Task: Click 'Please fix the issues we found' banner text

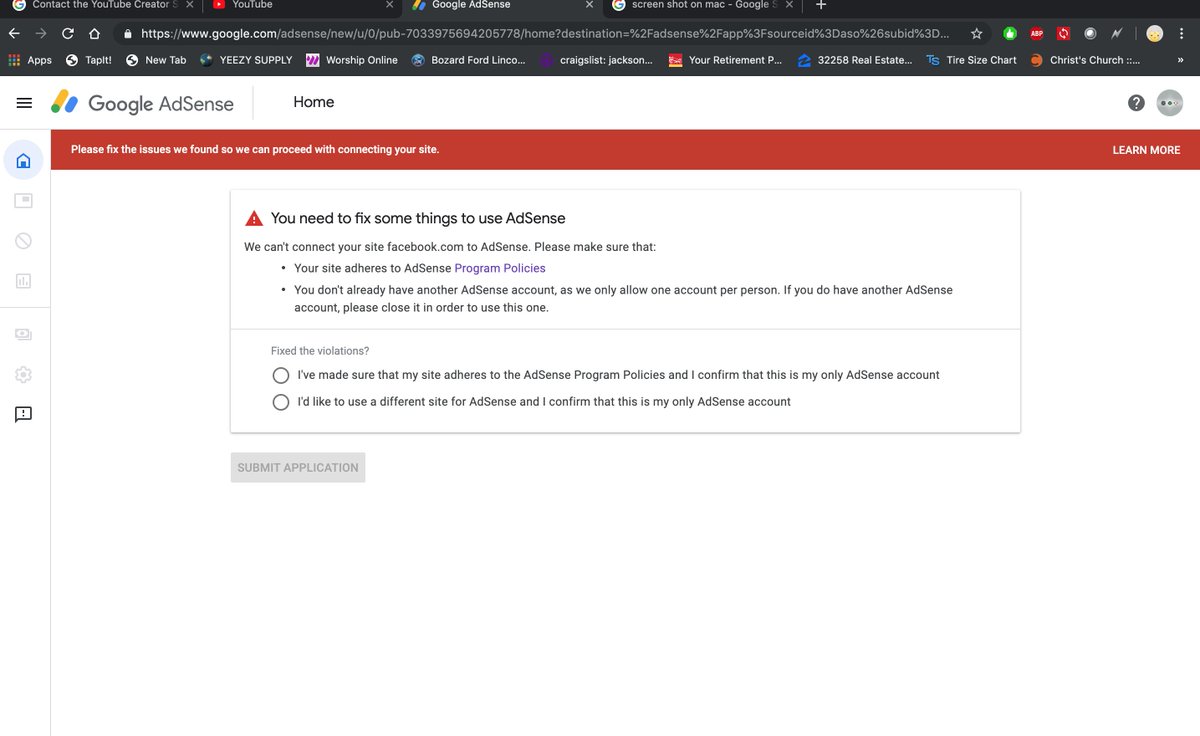Action: (255, 149)
